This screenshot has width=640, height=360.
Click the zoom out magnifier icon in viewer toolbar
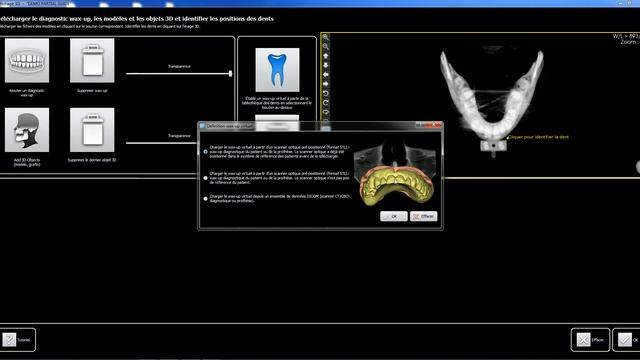[x=326, y=47]
